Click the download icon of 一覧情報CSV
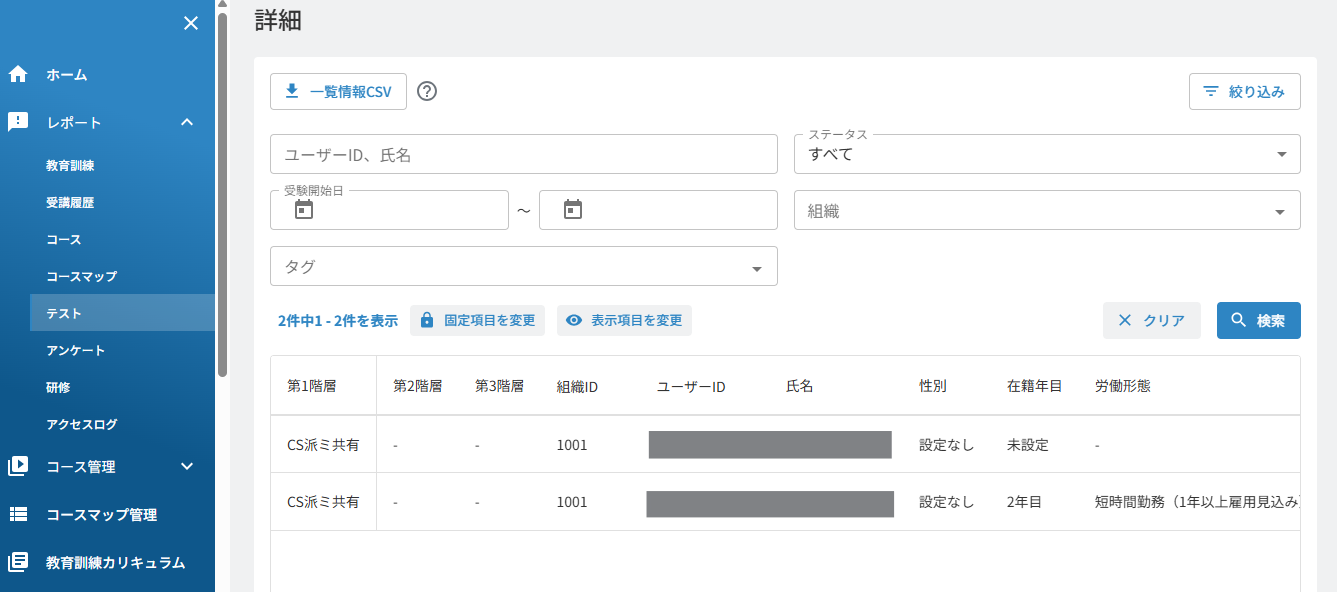1337x592 pixels. pos(292,91)
